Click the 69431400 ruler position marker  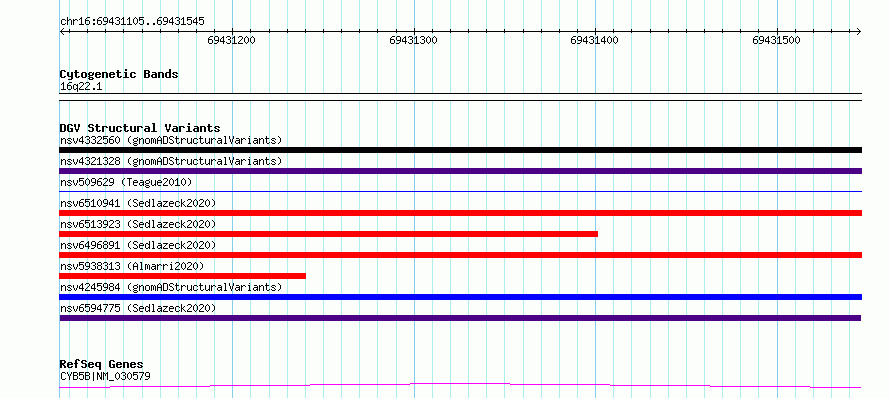coord(595,40)
